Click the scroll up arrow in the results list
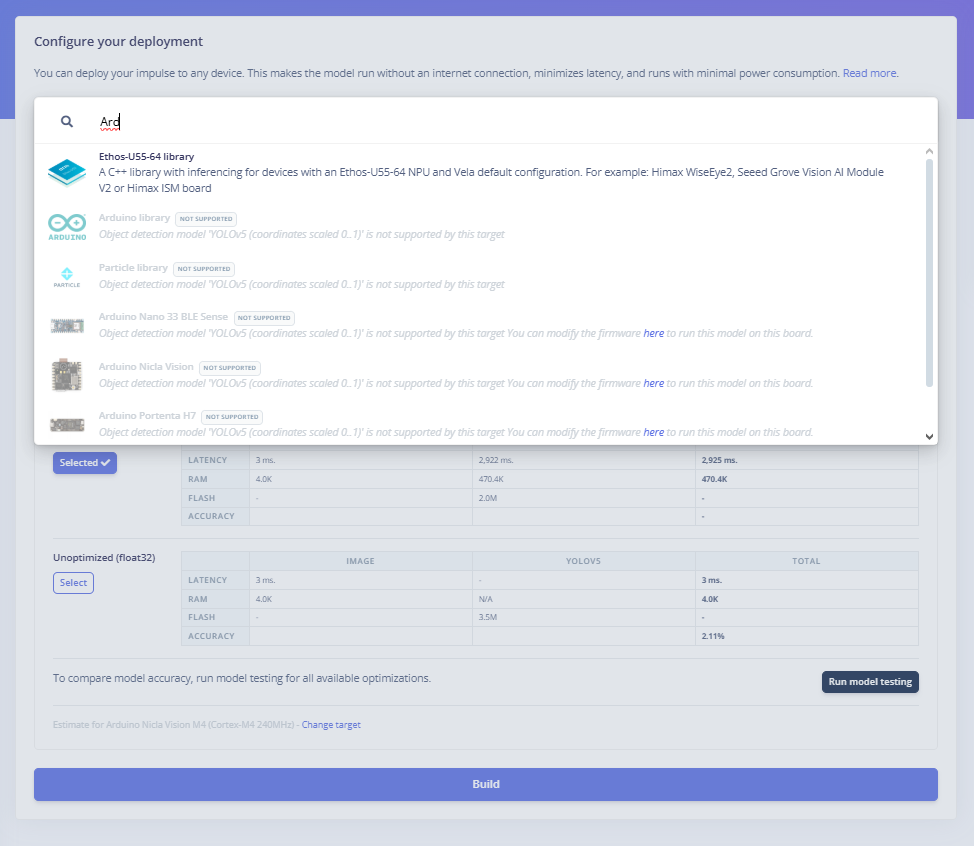 pyautogui.click(x=929, y=152)
